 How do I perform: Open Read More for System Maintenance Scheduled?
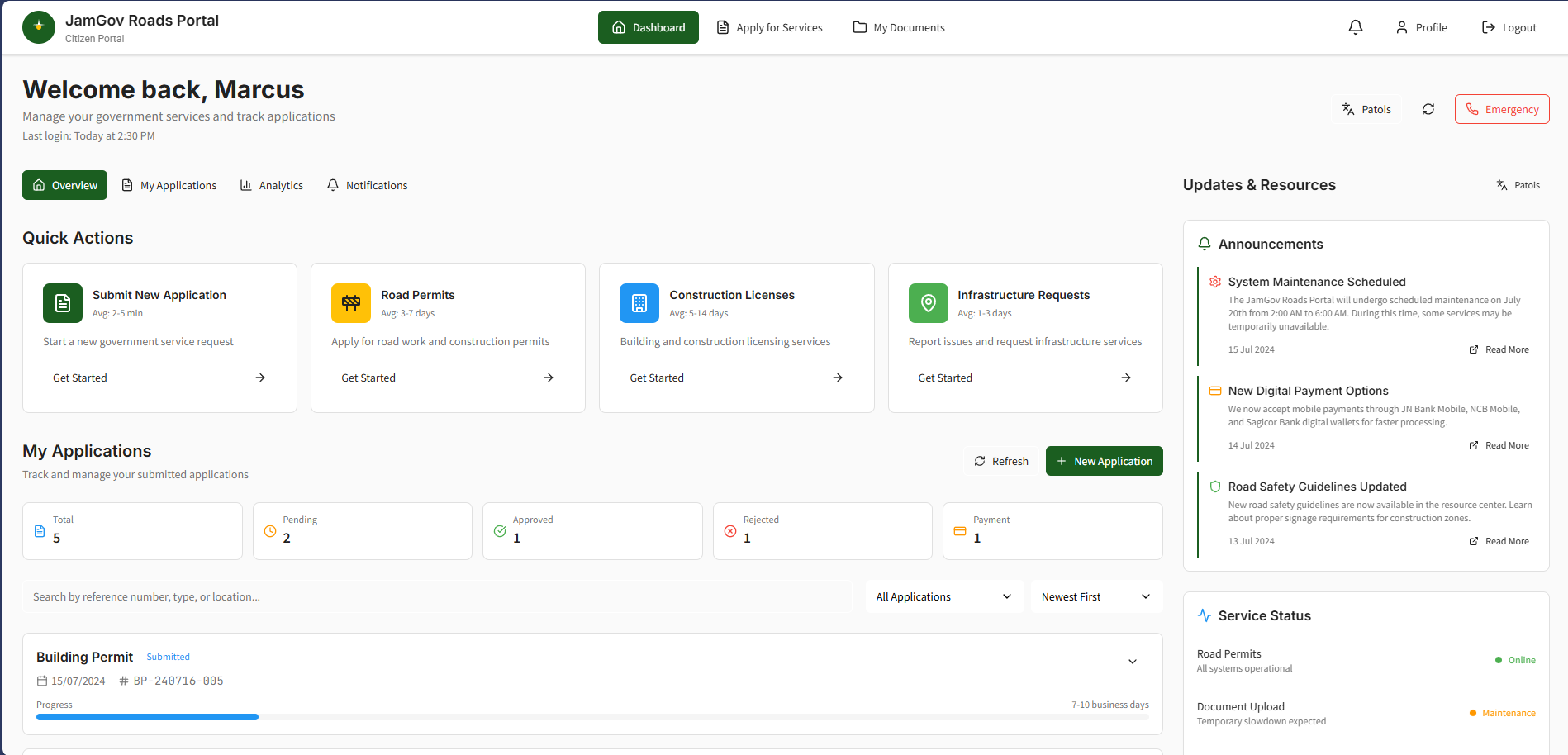click(x=1499, y=349)
